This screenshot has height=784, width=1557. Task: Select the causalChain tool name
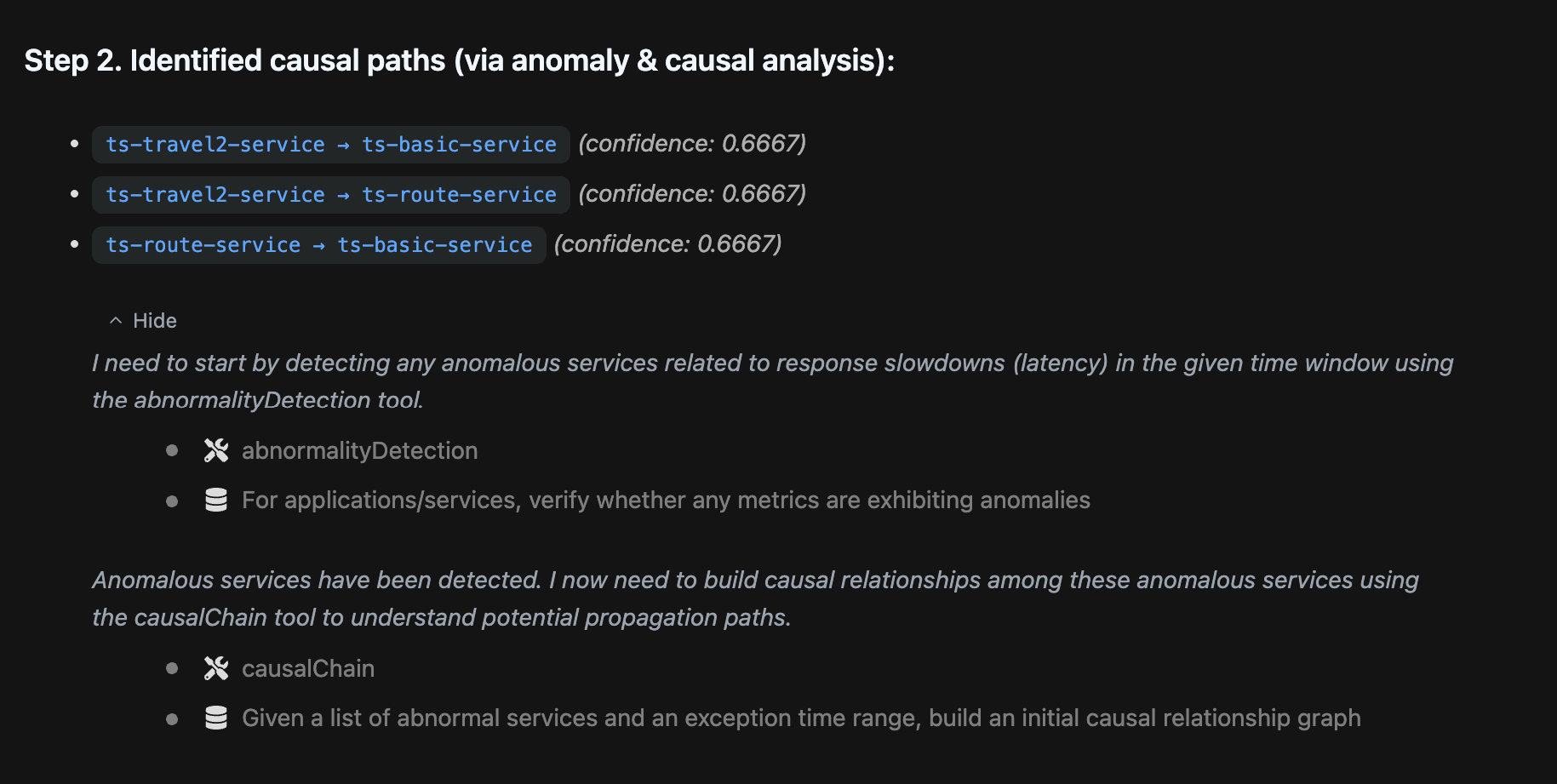(308, 668)
